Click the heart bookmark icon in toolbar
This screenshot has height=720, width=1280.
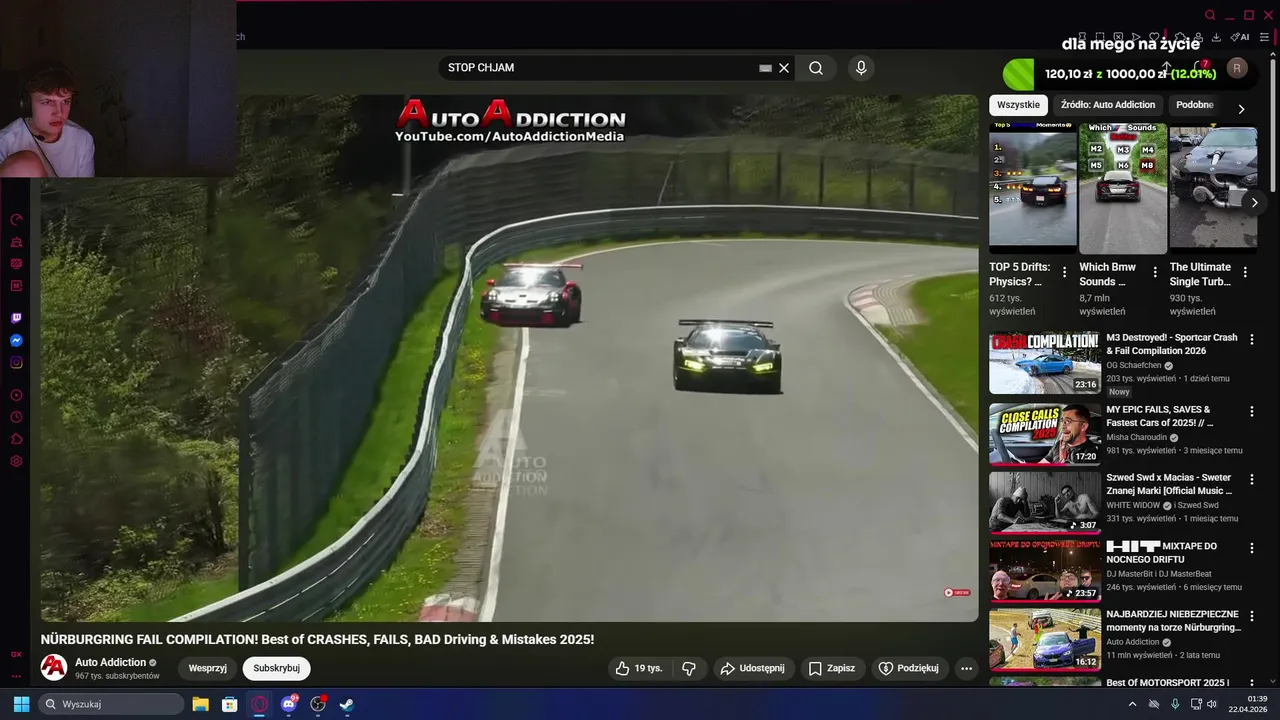(1153, 37)
